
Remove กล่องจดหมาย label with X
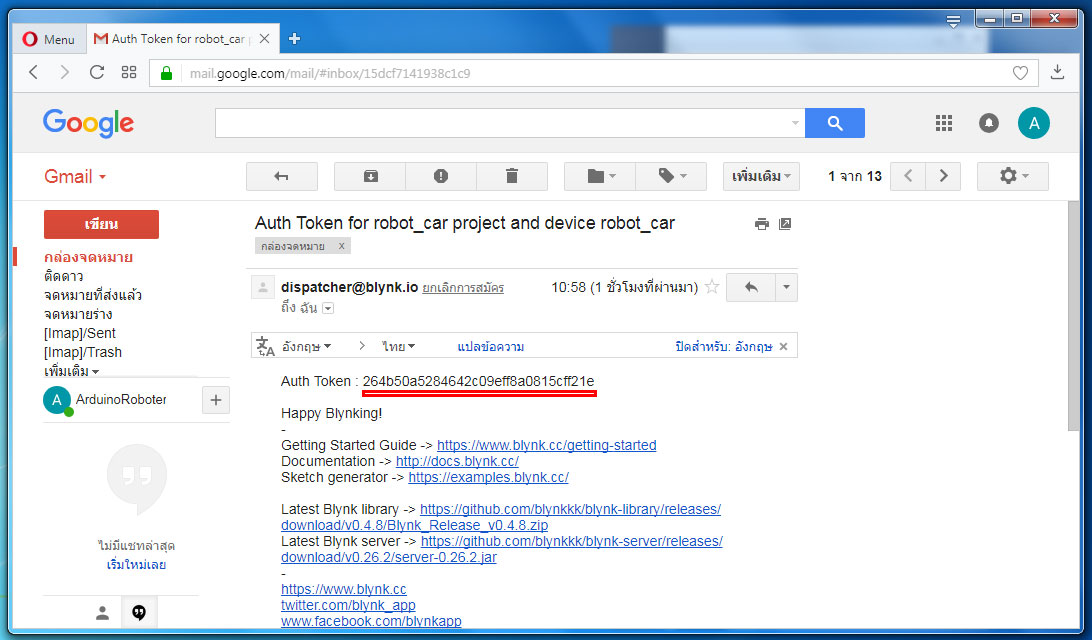pyautogui.click(x=341, y=246)
